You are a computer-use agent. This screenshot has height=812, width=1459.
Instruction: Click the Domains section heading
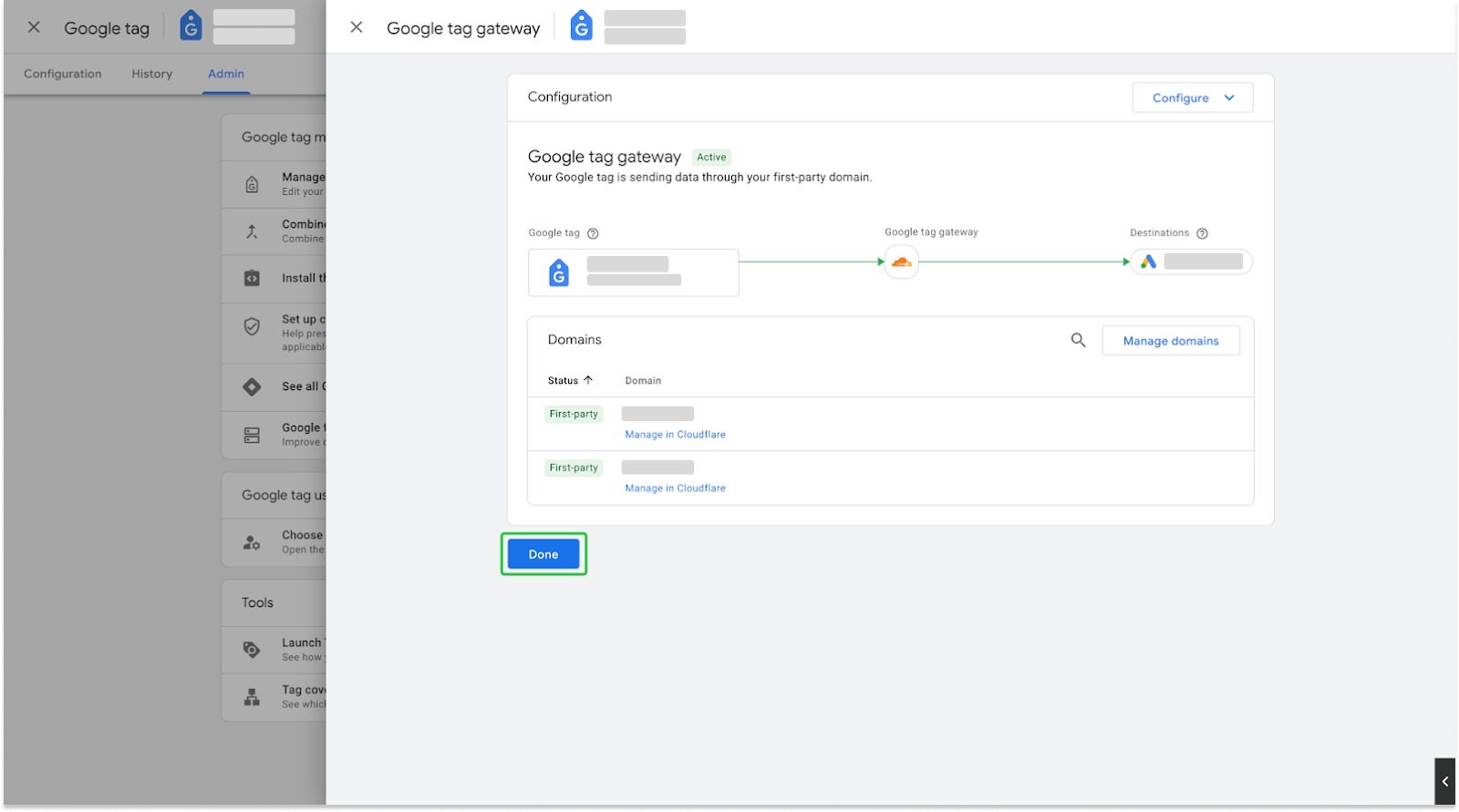point(574,339)
